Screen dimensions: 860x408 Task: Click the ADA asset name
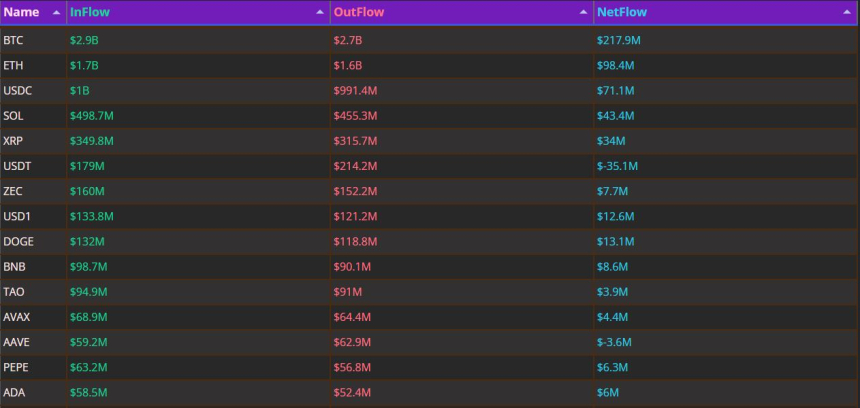pos(14,393)
